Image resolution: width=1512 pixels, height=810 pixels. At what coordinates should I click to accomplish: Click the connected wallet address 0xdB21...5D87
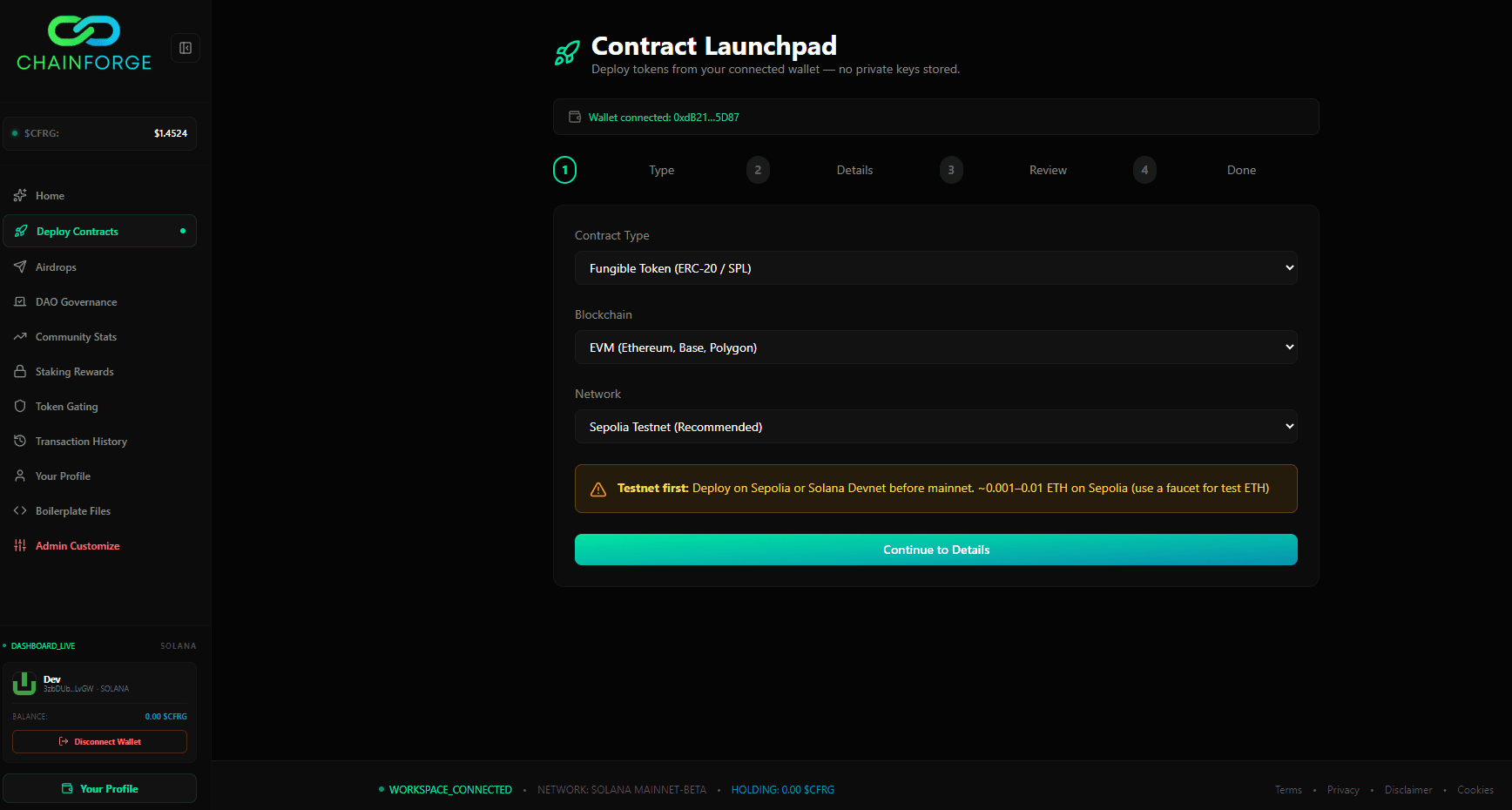click(706, 118)
